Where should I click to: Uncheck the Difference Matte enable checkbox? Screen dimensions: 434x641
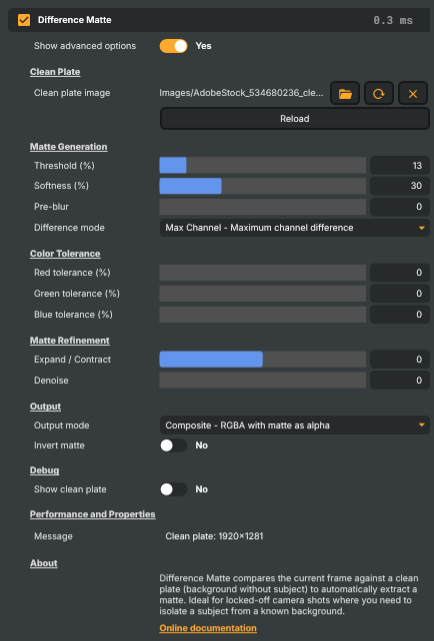24,20
